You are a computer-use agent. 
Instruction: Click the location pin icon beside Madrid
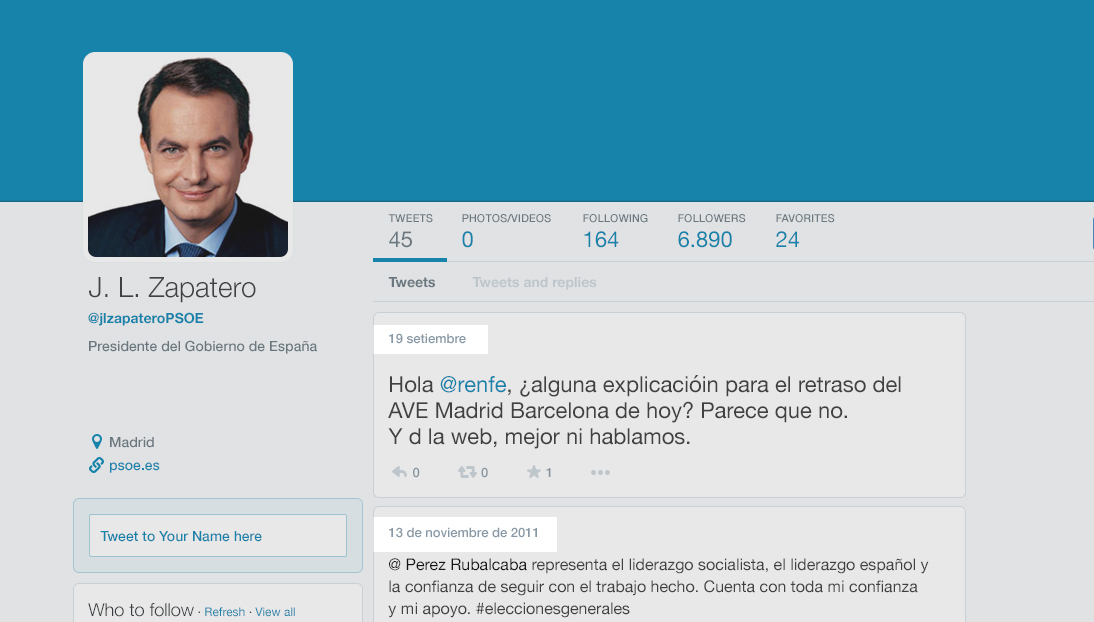pyautogui.click(x=96, y=441)
